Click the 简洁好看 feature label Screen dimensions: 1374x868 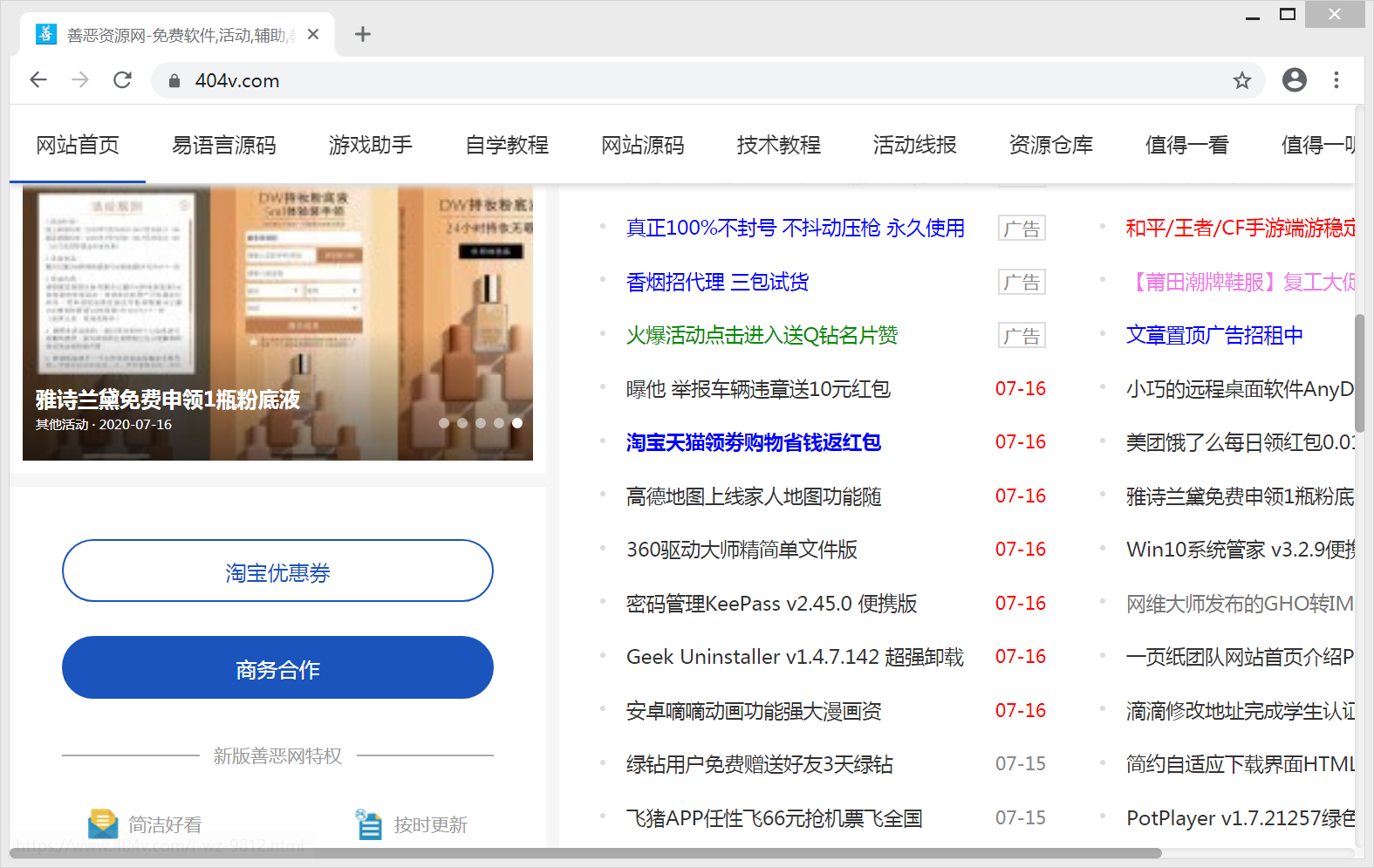[x=165, y=824]
